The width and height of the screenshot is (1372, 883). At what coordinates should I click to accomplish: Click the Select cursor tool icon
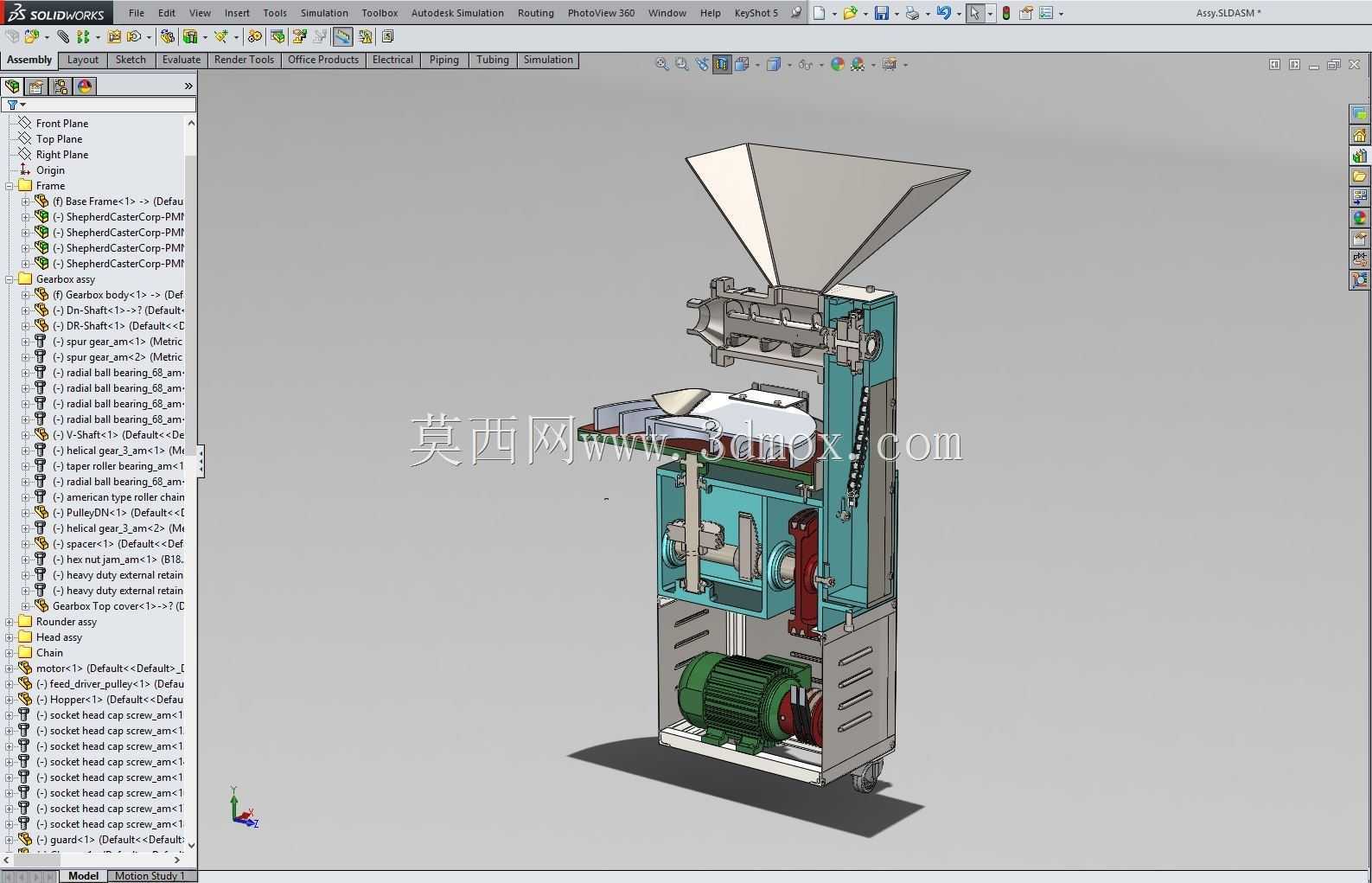pos(974,13)
